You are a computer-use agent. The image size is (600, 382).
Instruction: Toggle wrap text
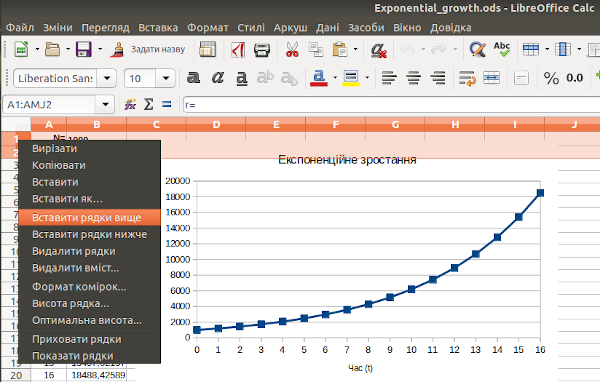click(x=467, y=78)
